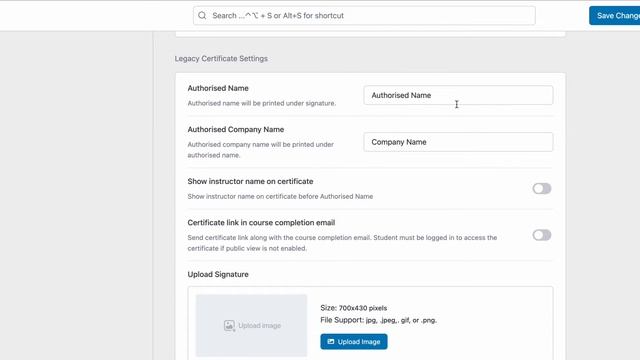Click 'Authorised name will be printed under signature' description
The height and width of the screenshot is (360, 640).
262,103
